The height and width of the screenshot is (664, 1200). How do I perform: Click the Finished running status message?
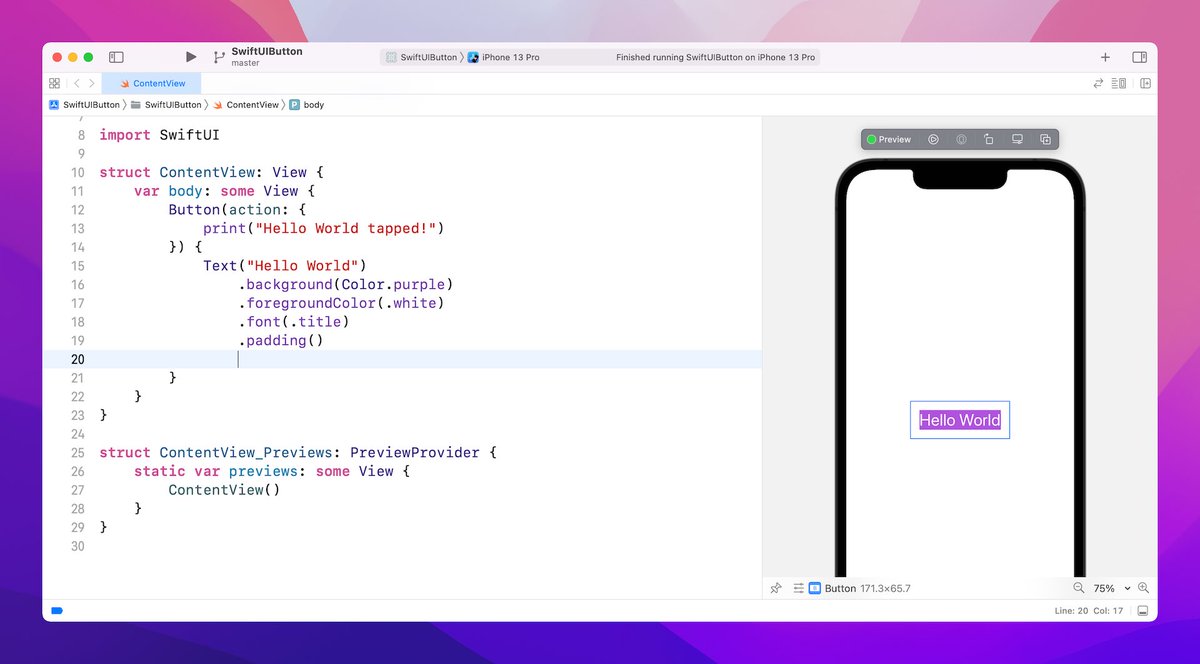(x=715, y=57)
